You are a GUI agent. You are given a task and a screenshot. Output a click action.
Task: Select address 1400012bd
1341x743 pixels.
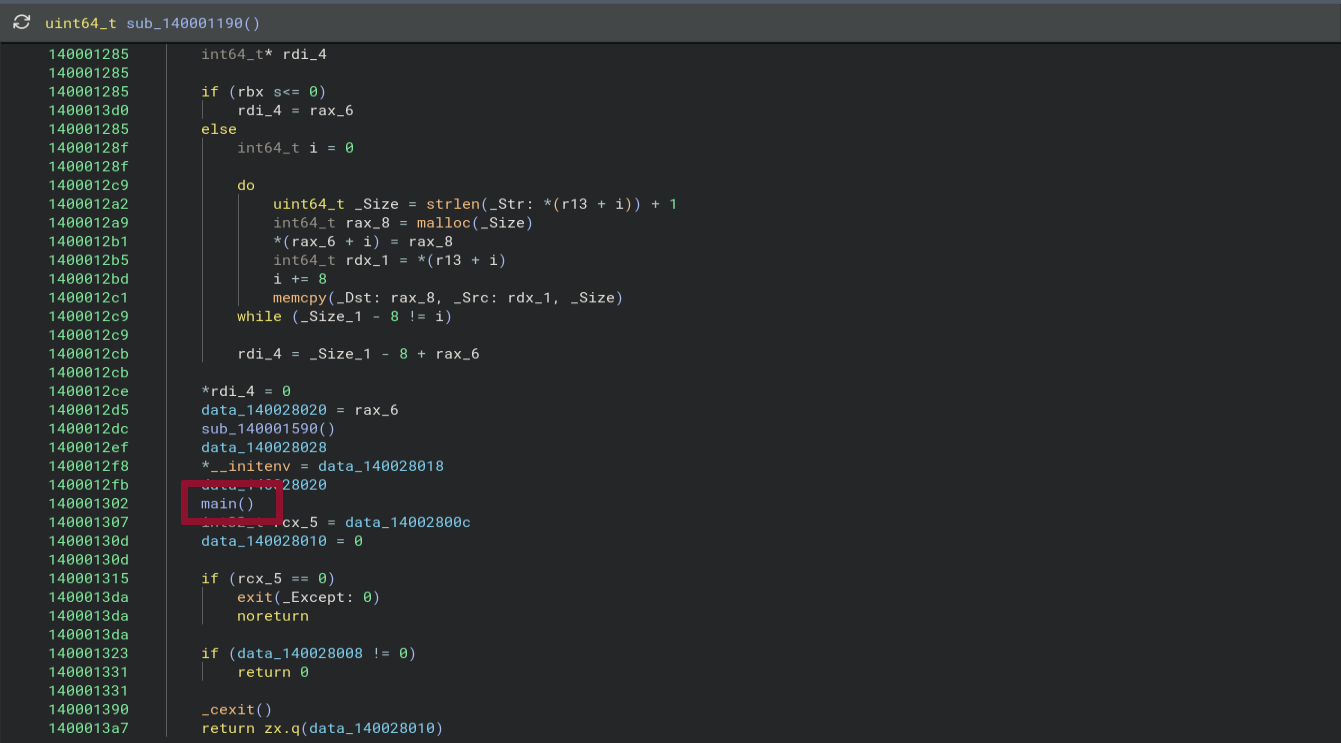[x=88, y=279]
